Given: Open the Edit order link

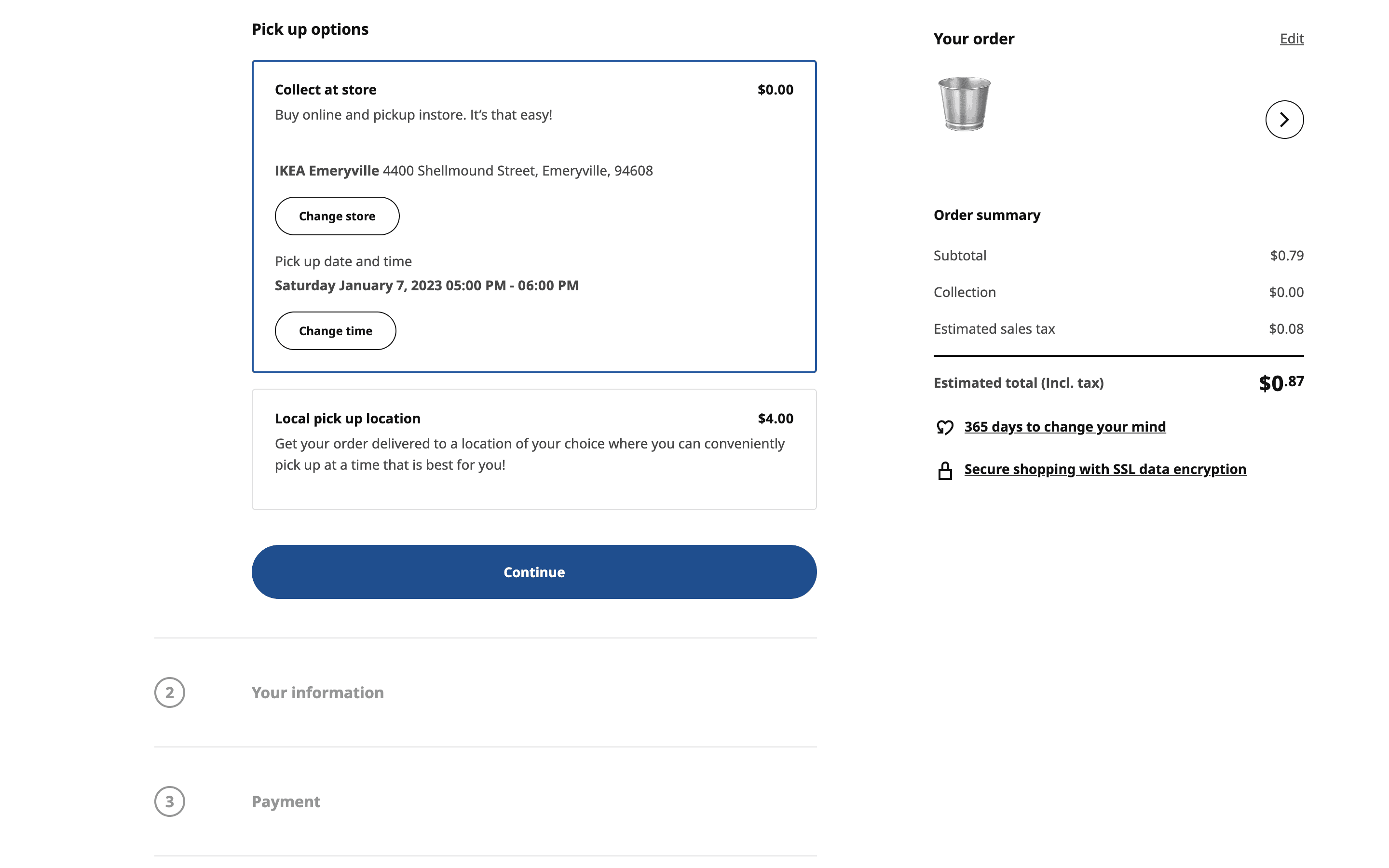Looking at the screenshot, I should 1292,39.
